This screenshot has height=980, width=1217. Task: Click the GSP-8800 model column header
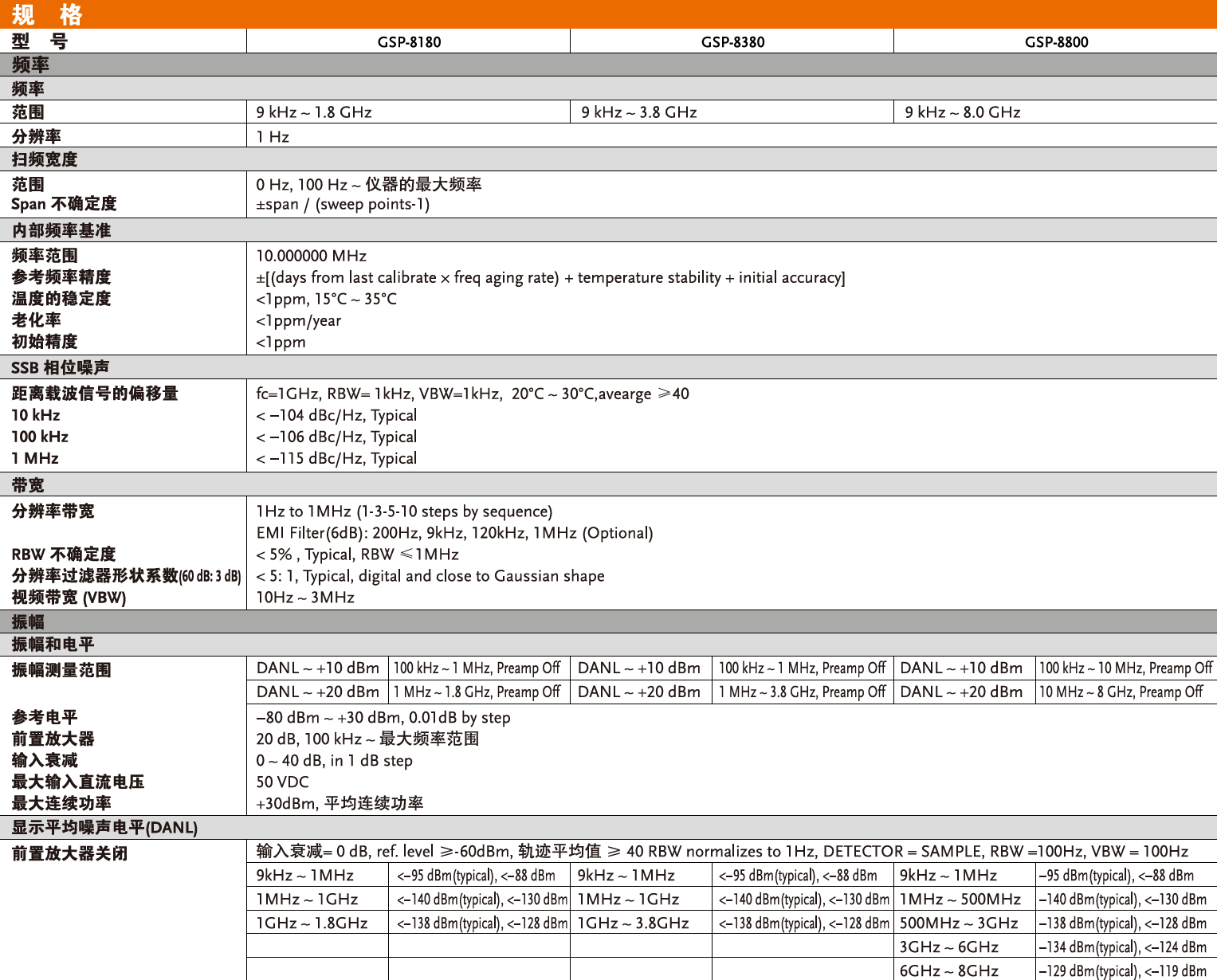[1056, 41]
